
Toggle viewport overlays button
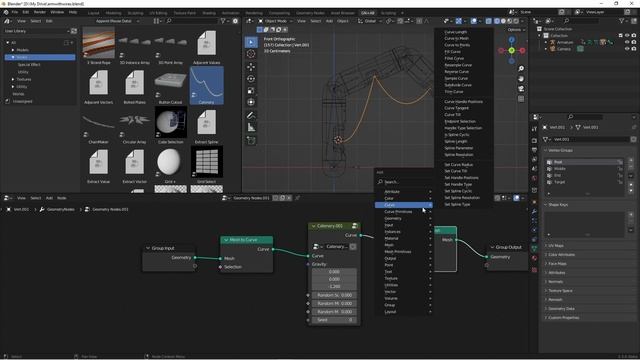(474, 21)
